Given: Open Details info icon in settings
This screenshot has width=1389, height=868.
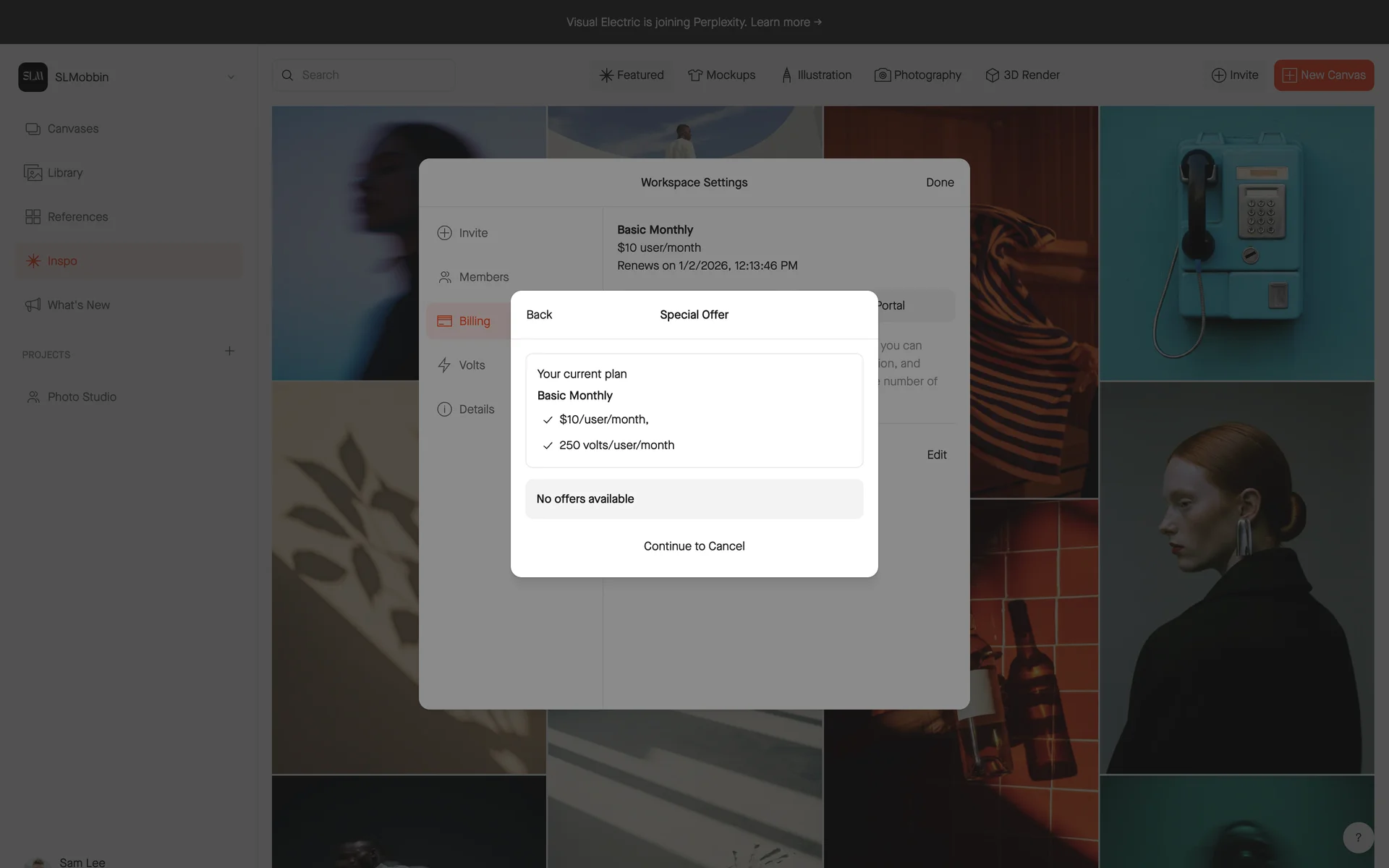Looking at the screenshot, I should point(444,409).
